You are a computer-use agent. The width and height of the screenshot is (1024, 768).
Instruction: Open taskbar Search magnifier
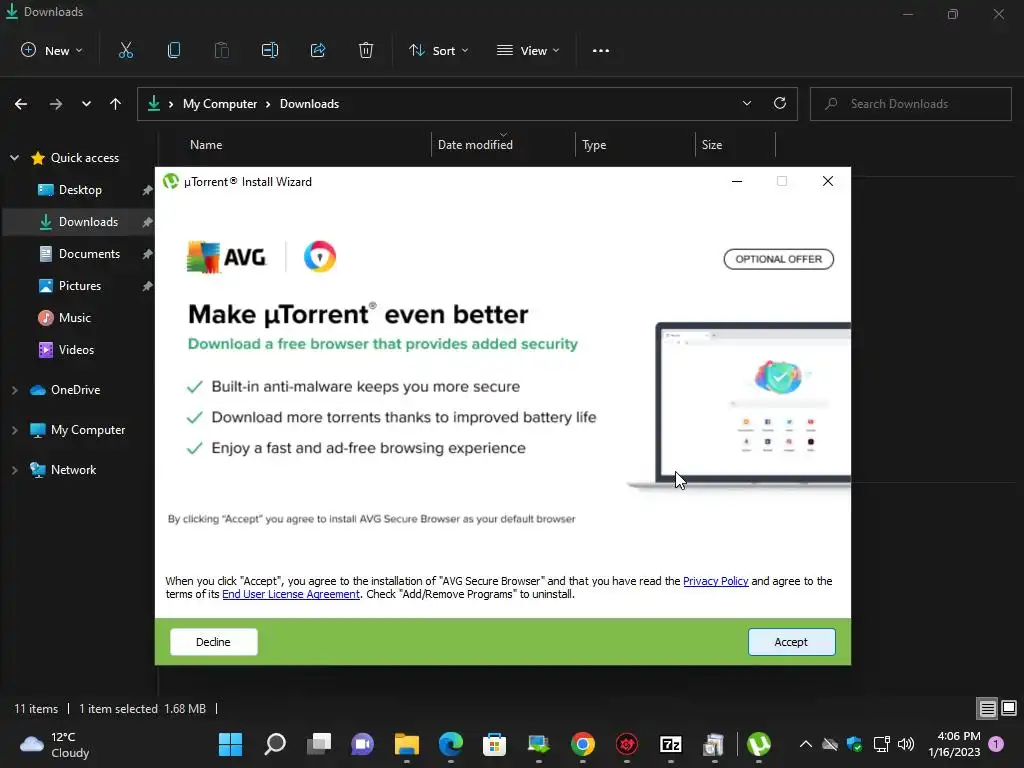(x=275, y=744)
